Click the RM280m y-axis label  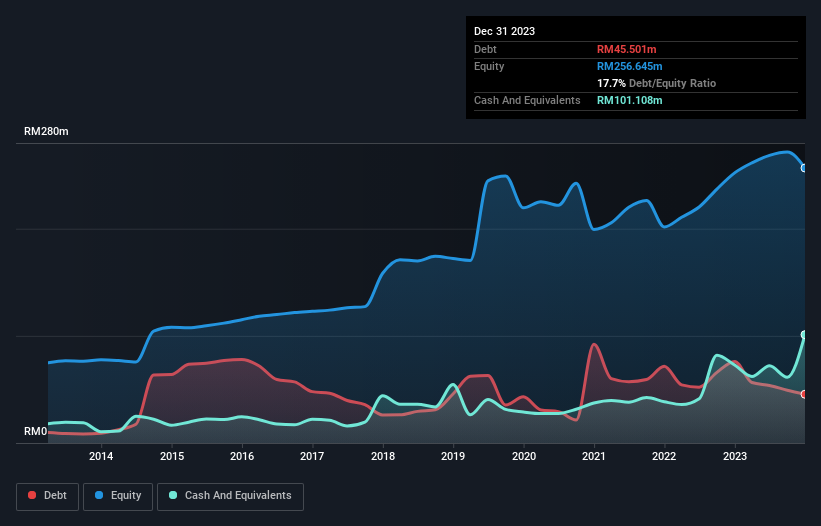pos(46,131)
